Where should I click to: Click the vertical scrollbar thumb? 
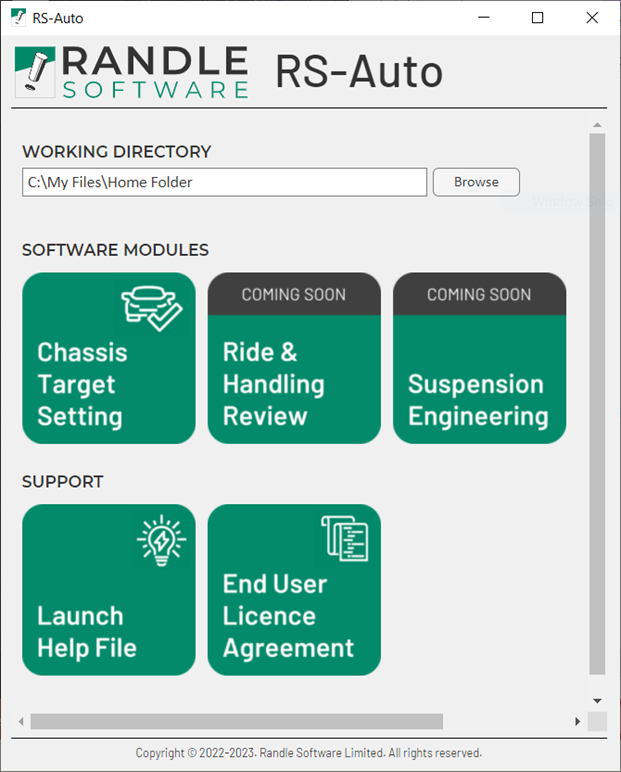[597, 400]
